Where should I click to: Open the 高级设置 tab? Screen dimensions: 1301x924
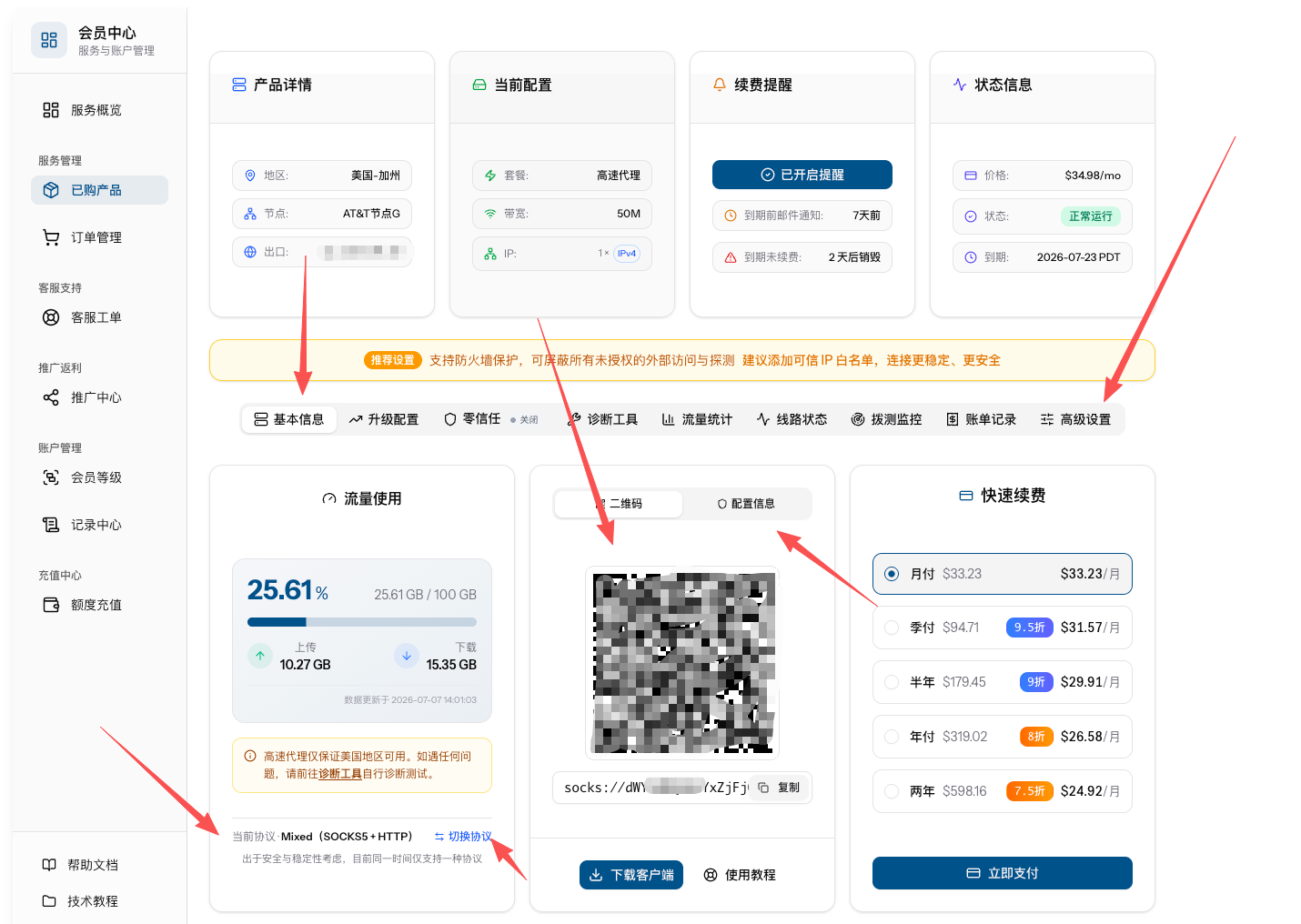tap(1075, 419)
